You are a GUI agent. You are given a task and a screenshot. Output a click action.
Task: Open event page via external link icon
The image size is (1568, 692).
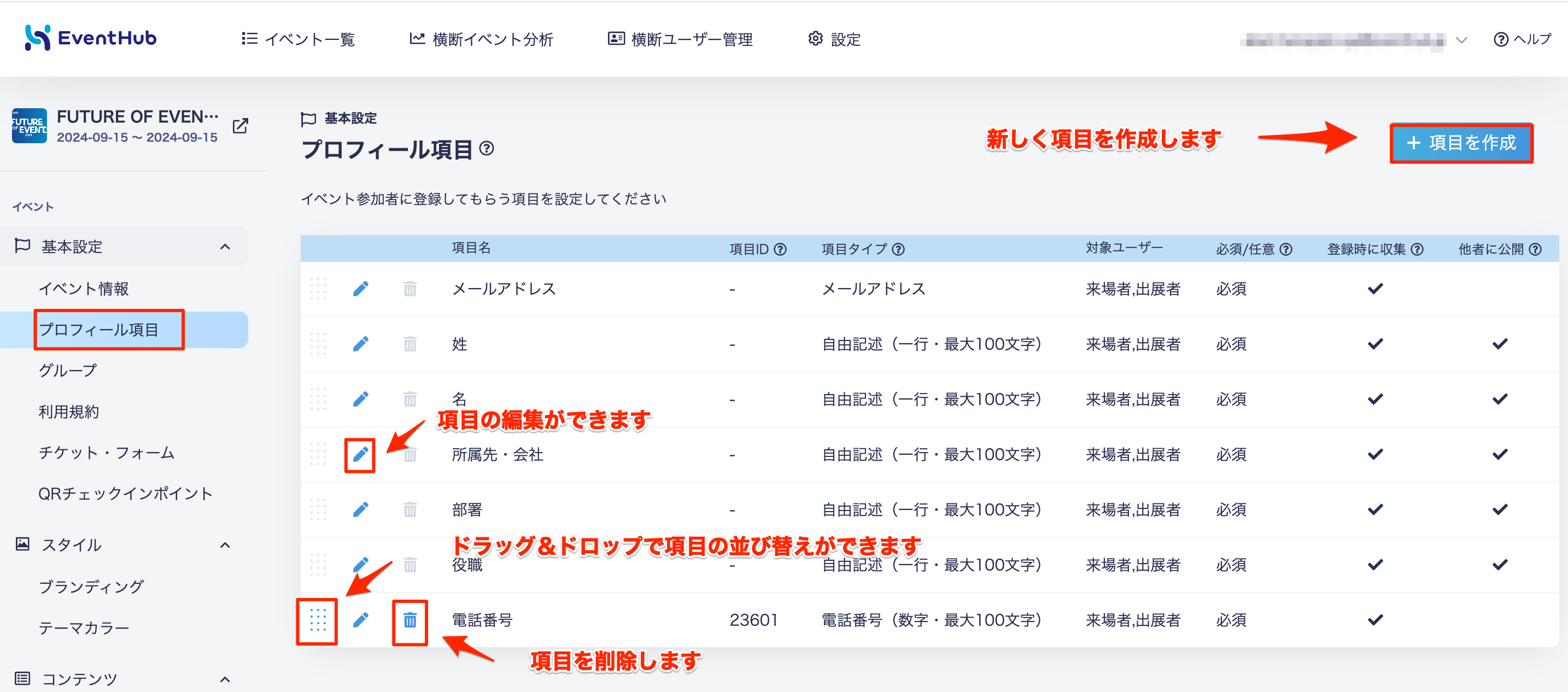click(241, 126)
